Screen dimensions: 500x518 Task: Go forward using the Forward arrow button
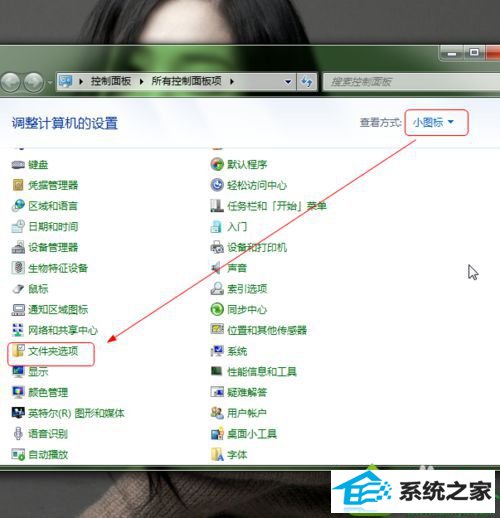click(34, 82)
